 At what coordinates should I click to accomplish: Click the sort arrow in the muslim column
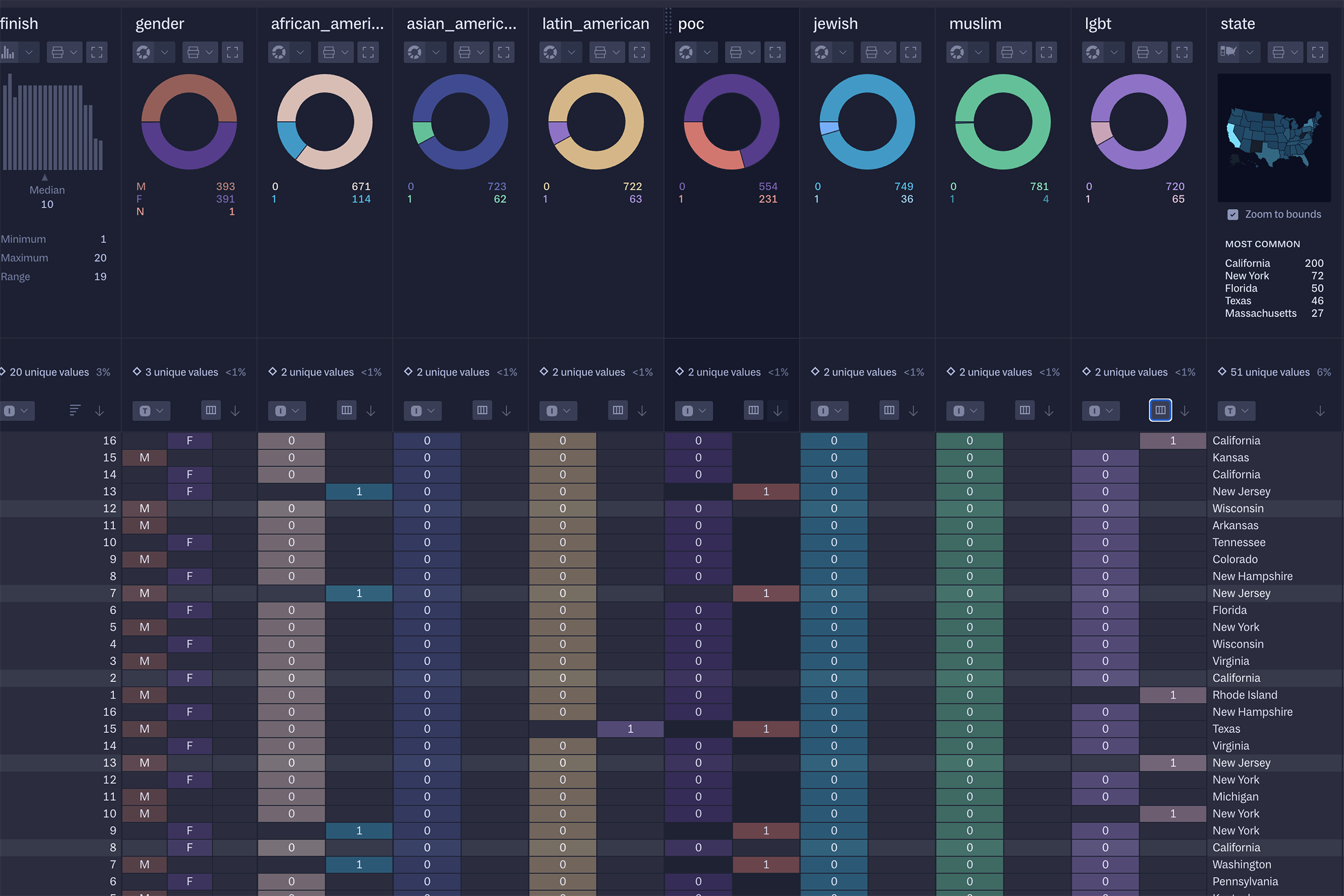[x=1048, y=411]
